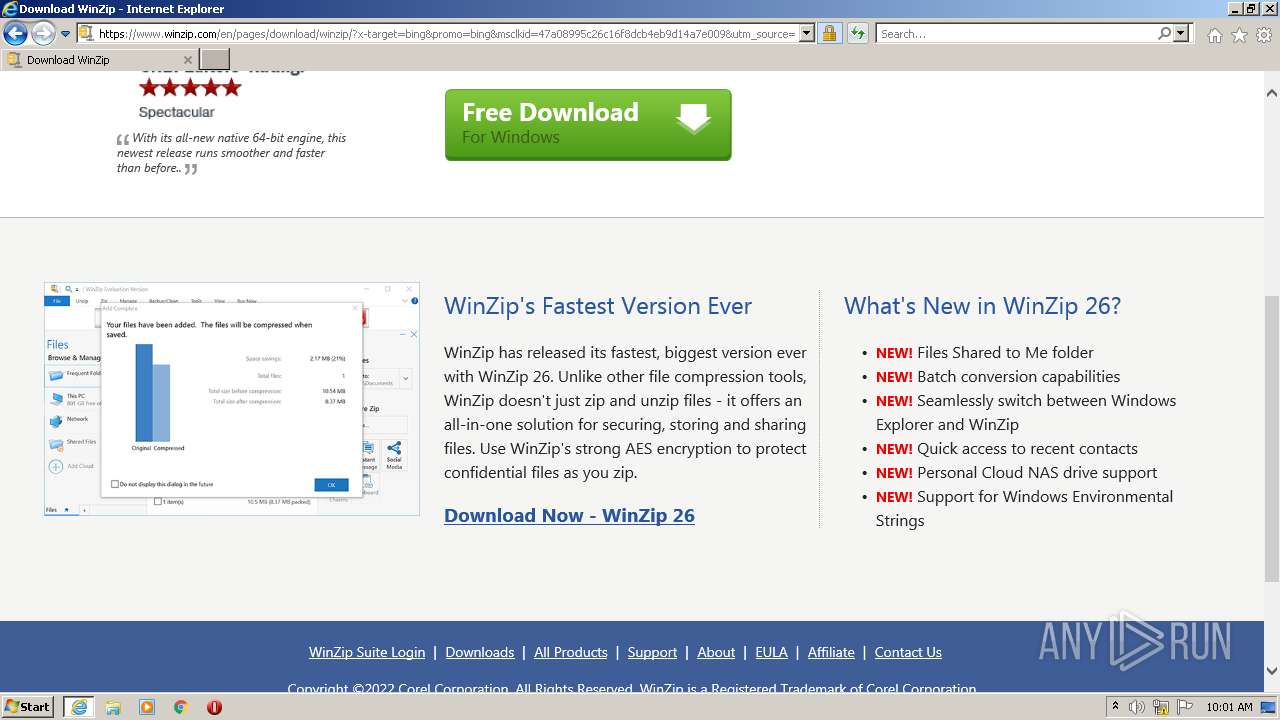Open the All Products footer link
1280x720 pixels.
point(571,652)
